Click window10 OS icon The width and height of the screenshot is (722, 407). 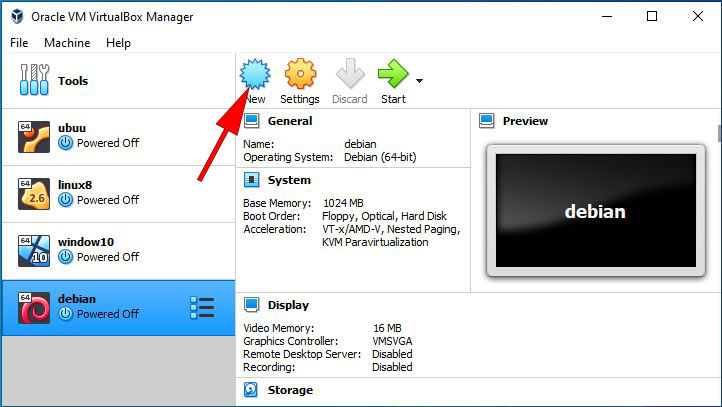34,251
